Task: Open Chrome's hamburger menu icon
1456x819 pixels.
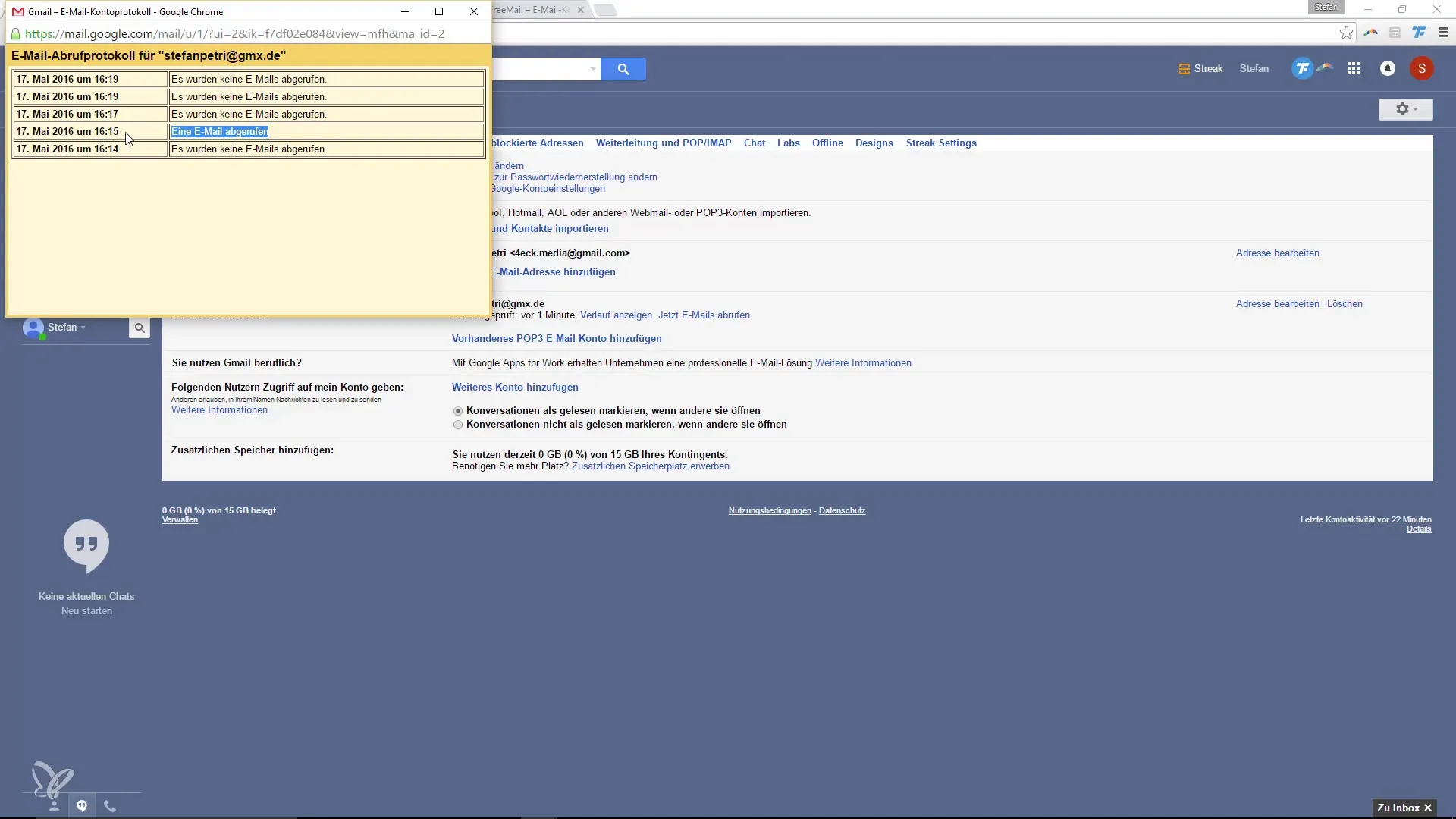Action: (x=1443, y=33)
